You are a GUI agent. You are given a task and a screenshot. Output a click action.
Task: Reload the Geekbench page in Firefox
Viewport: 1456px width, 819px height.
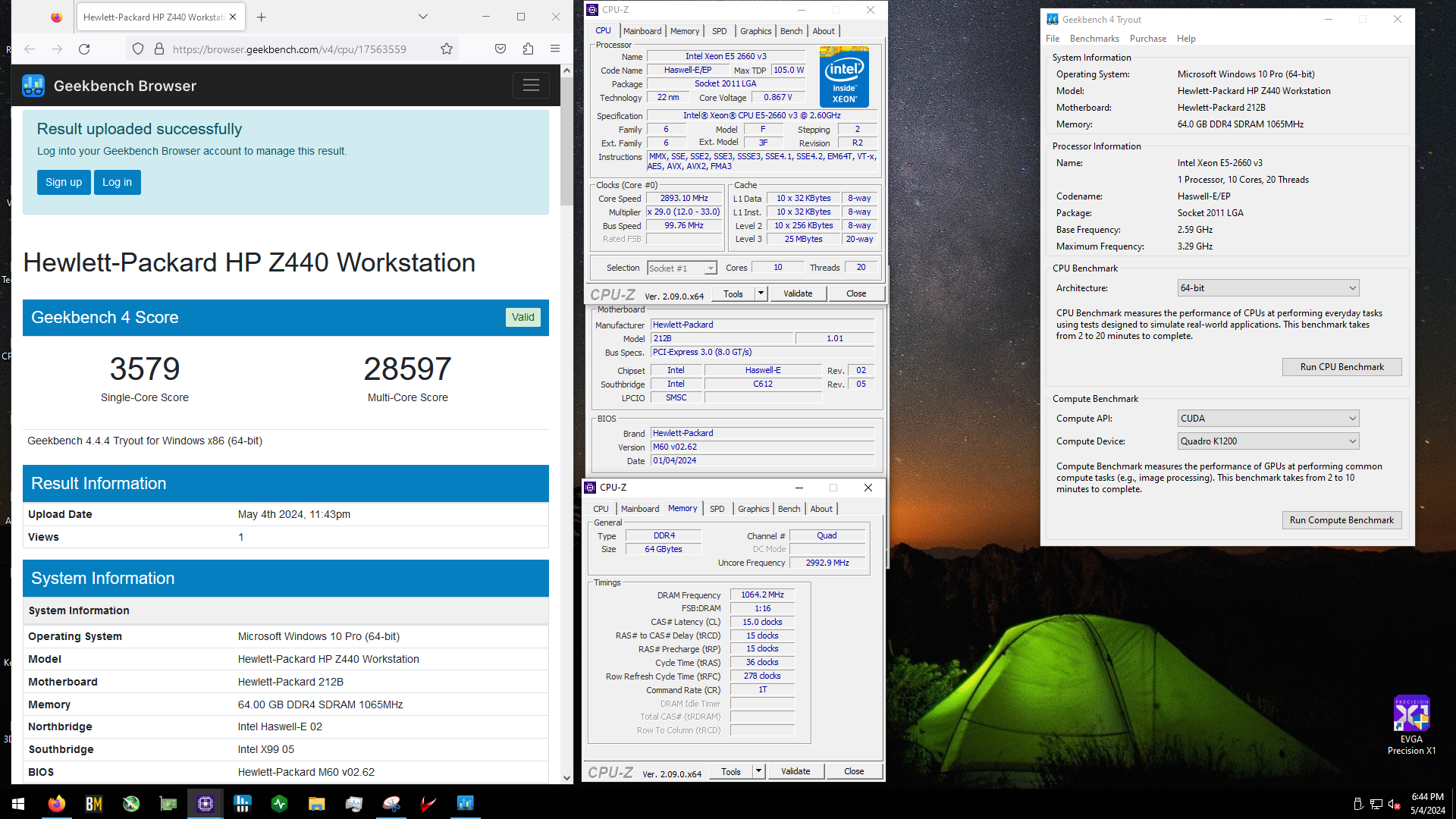coord(84,49)
